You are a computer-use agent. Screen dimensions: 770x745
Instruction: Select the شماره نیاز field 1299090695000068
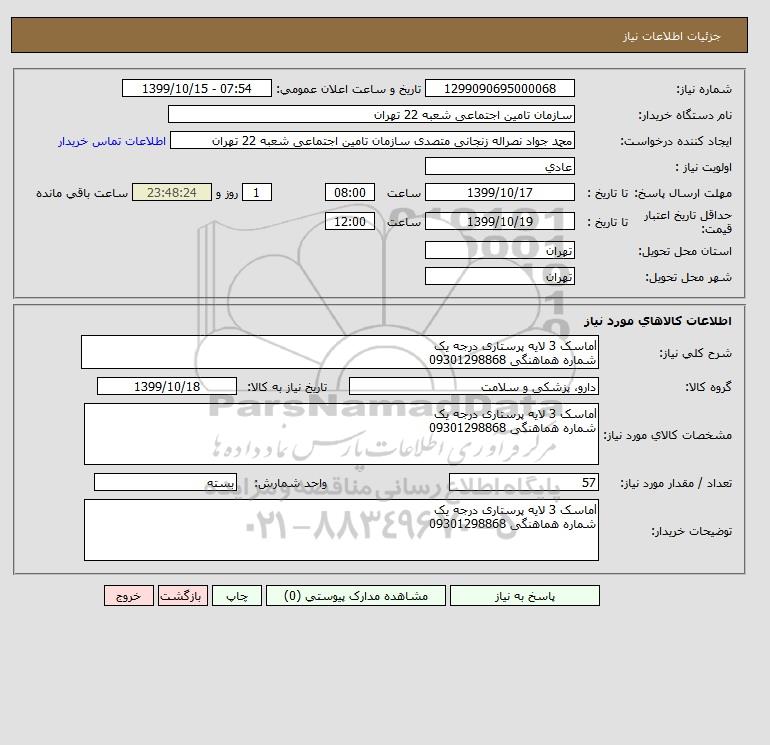pyautogui.click(x=499, y=88)
